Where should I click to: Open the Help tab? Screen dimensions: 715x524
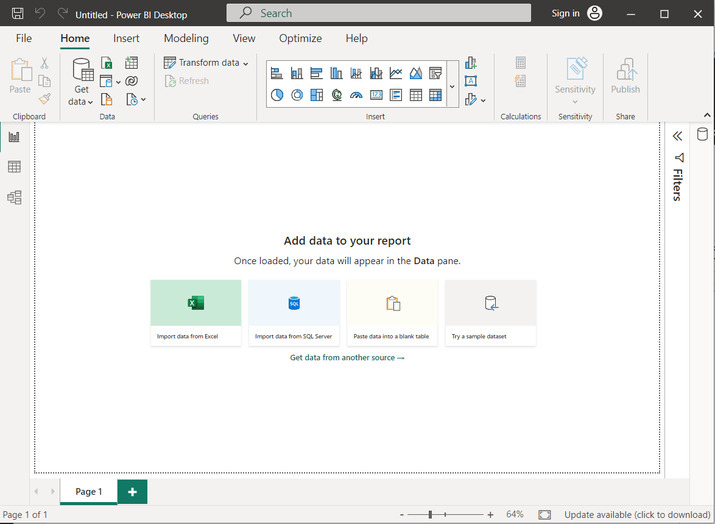pos(357,38)
